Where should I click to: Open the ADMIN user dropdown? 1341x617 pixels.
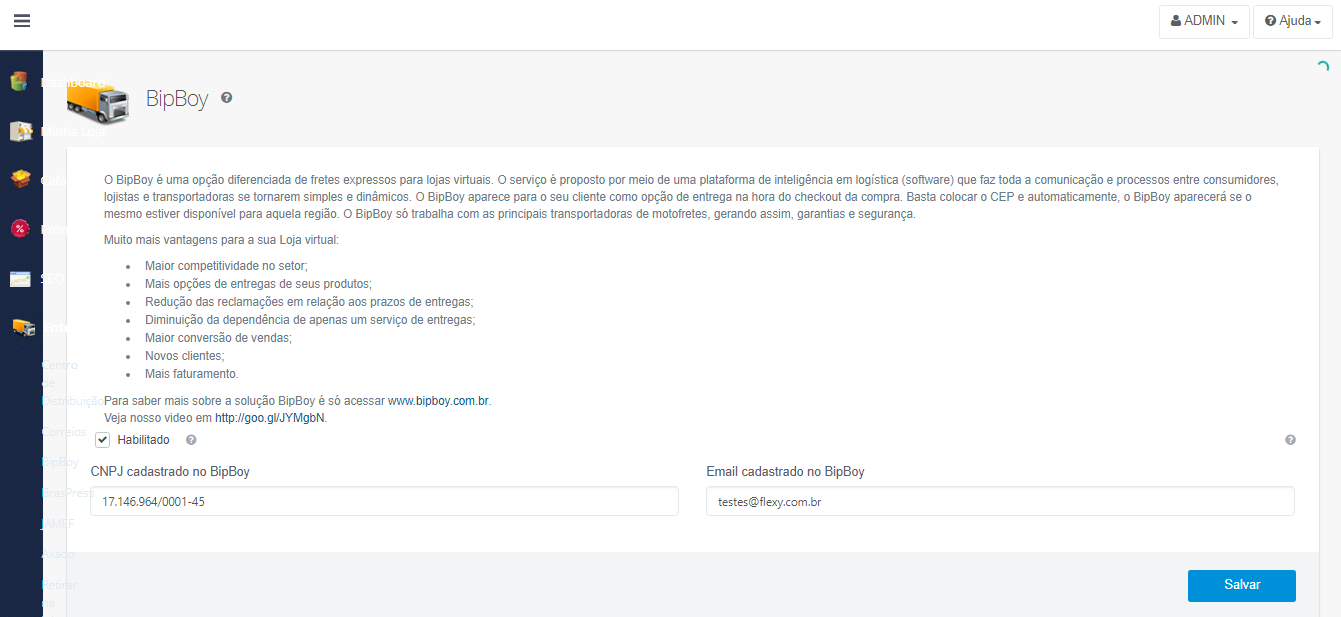[x=1204, y=21]
